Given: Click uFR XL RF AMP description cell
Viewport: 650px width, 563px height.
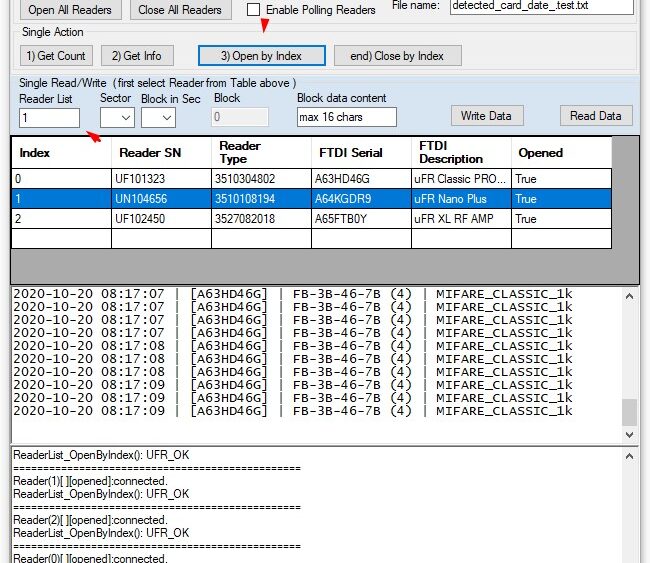Looking at the screenshot, I should tap(461, 218).
